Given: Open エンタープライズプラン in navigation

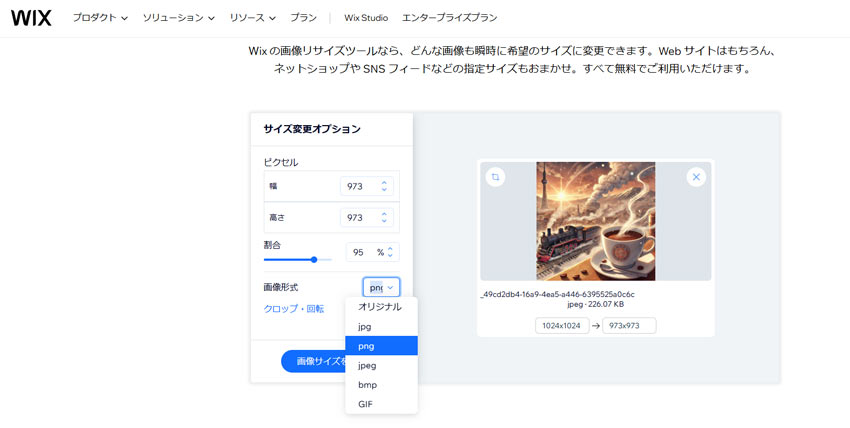Looking at the screenshot, I should pyautogui.click(x=449, y=18).
